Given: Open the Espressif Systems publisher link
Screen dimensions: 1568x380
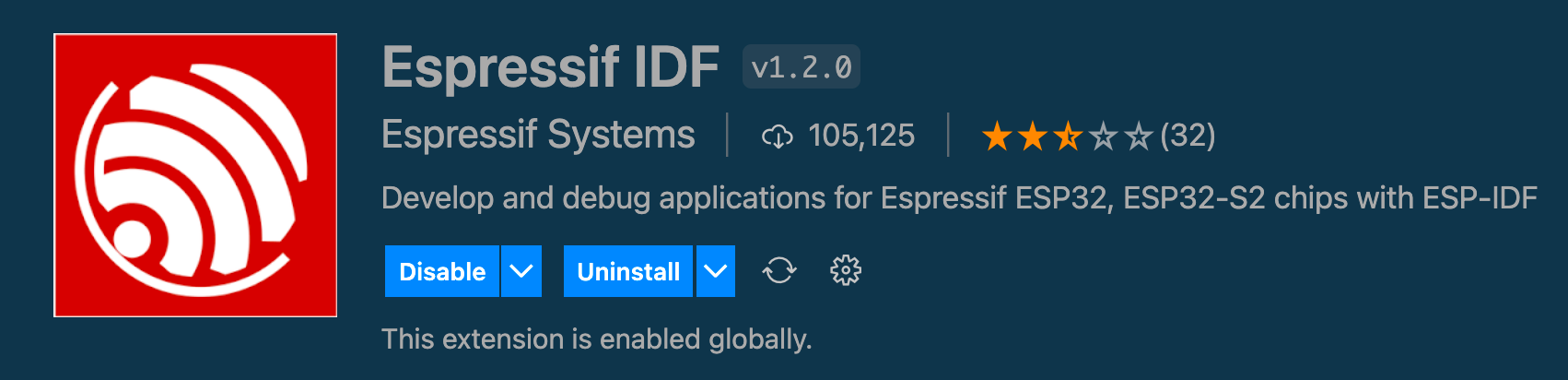Looking at the screenshot, I should [538, 135].
